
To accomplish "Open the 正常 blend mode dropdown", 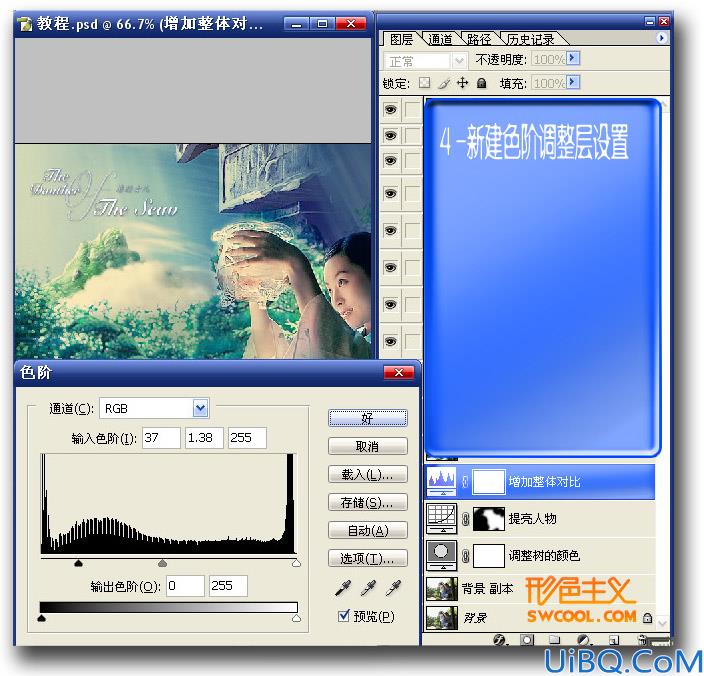I will pyautogui.click(x=458, y=60).
